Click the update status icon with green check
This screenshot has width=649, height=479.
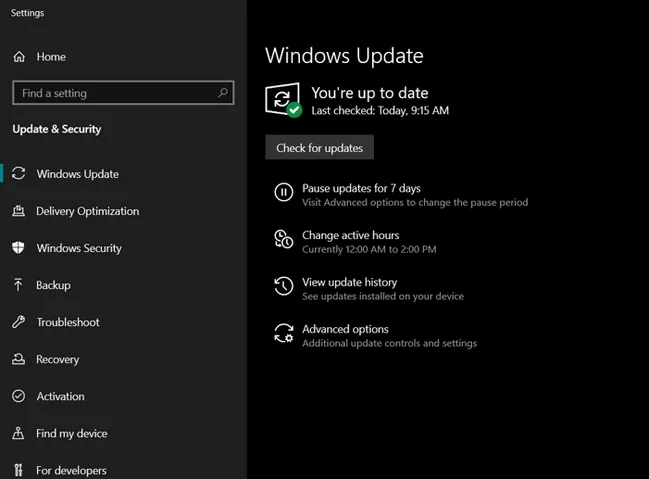(x=284, y=100)
